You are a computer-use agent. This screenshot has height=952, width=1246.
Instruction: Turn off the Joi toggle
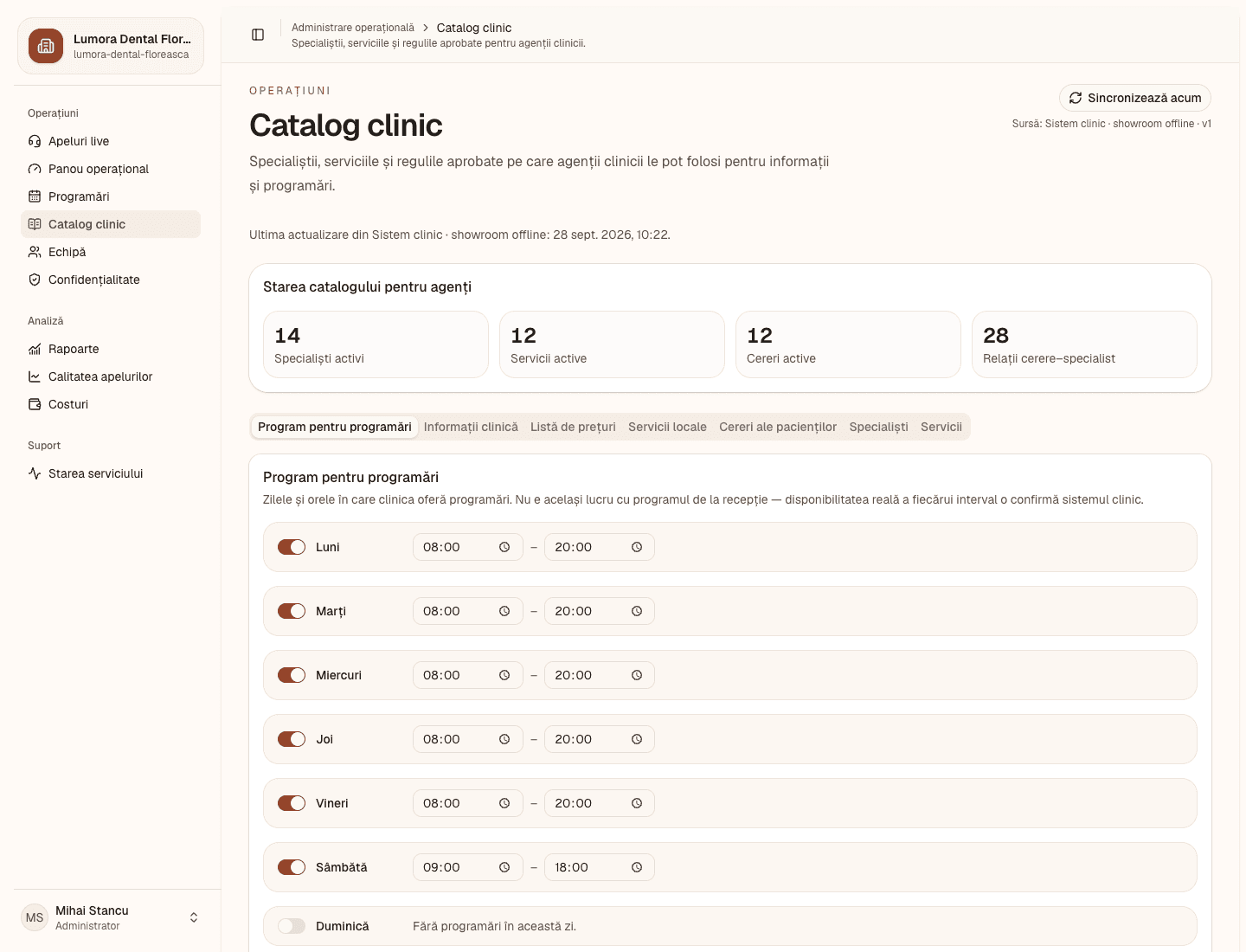coord(292,739)
